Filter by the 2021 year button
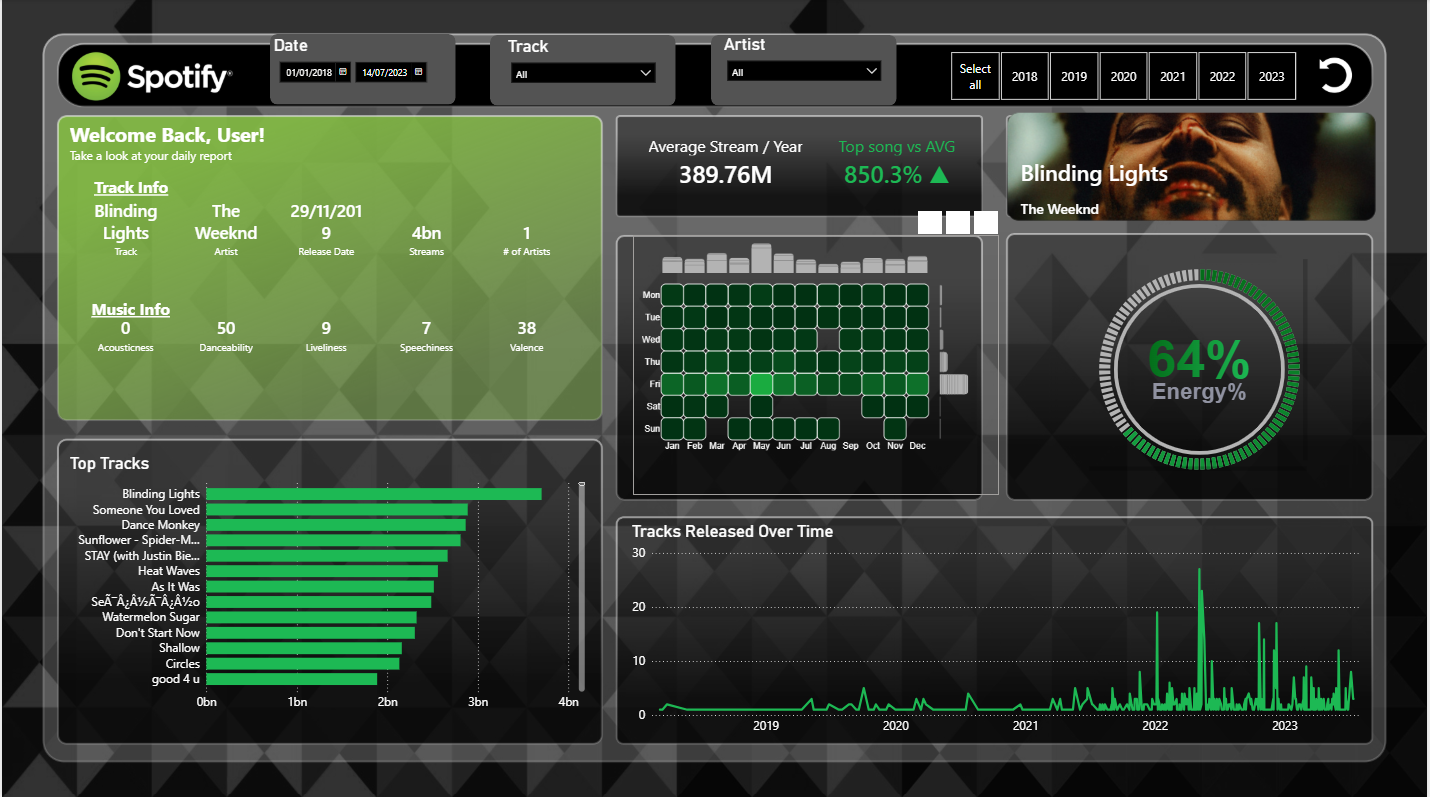 [x=1173, y=76]
